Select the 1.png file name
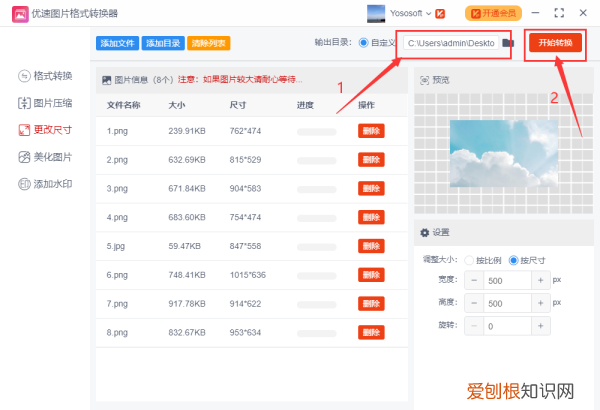 tap(117, 131)
